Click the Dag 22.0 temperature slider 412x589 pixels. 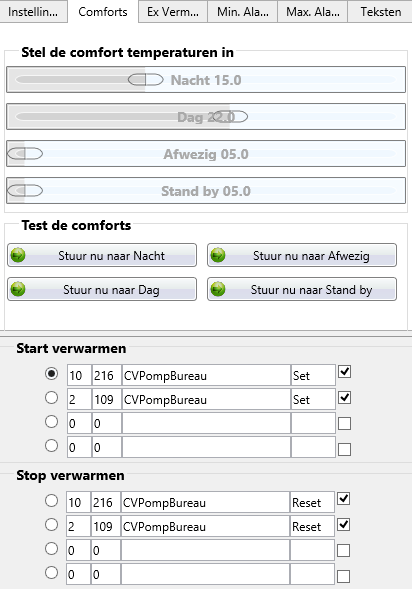point(206,117)
